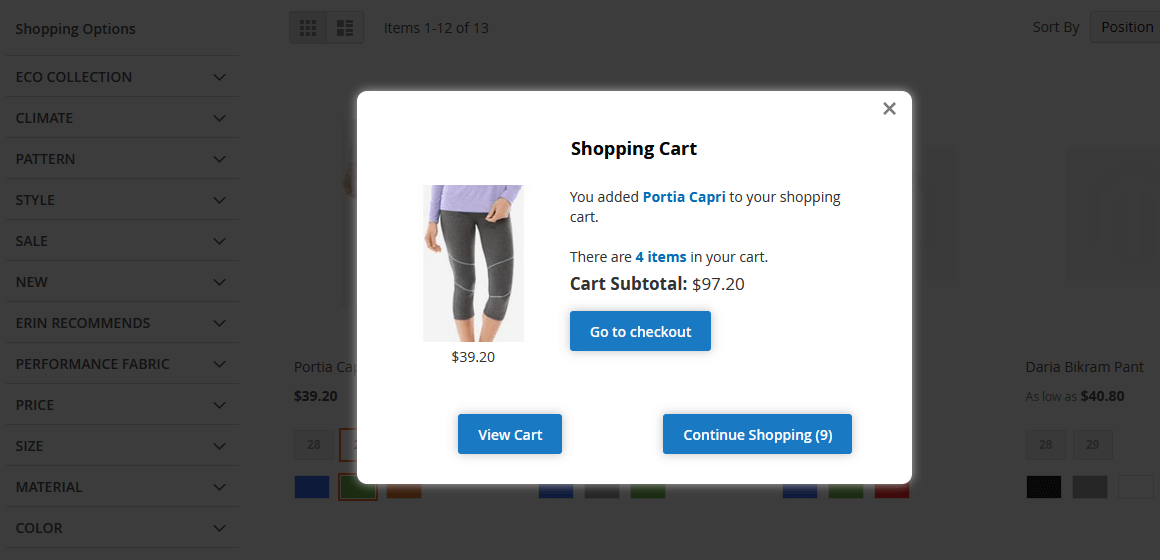Click the Go to checkout button
1160x560 pixels.
click(640, 332)
